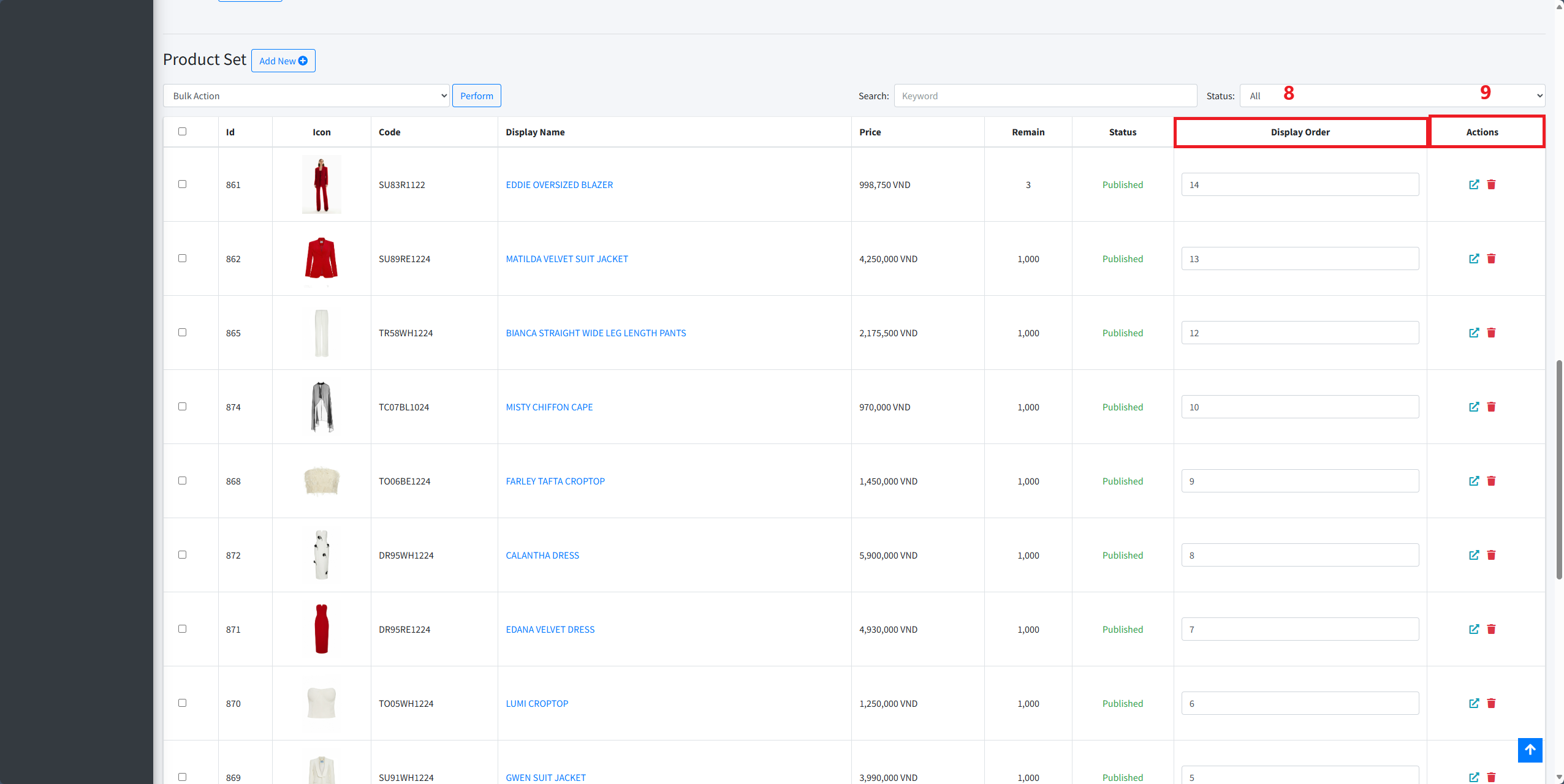This screenshot has height=784, width=1564.
Task: Open the Bulk Action dropdown
Action: (306, 96)
